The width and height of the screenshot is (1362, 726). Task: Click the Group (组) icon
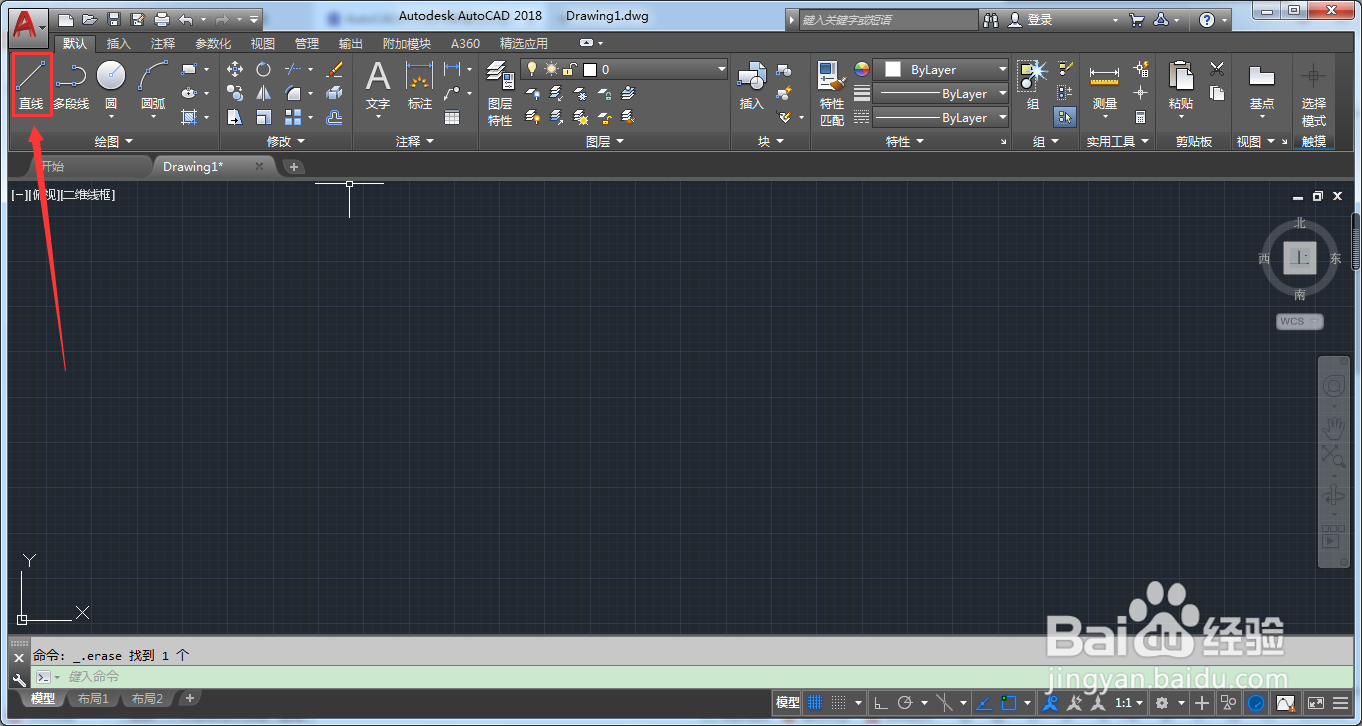[x=1033, y=84]
